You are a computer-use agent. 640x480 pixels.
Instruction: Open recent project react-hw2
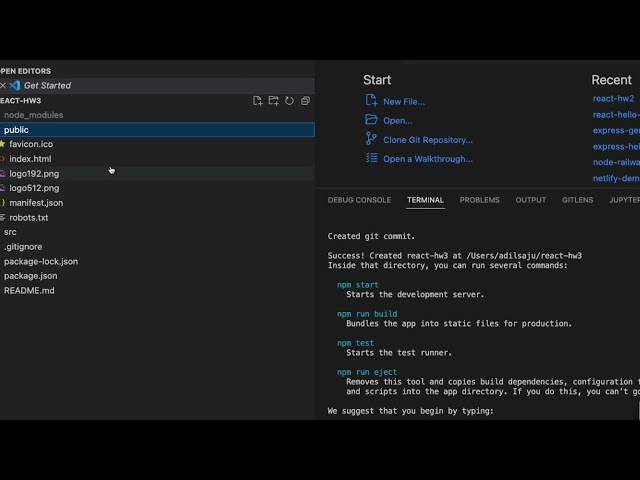(x=613, y=98)
